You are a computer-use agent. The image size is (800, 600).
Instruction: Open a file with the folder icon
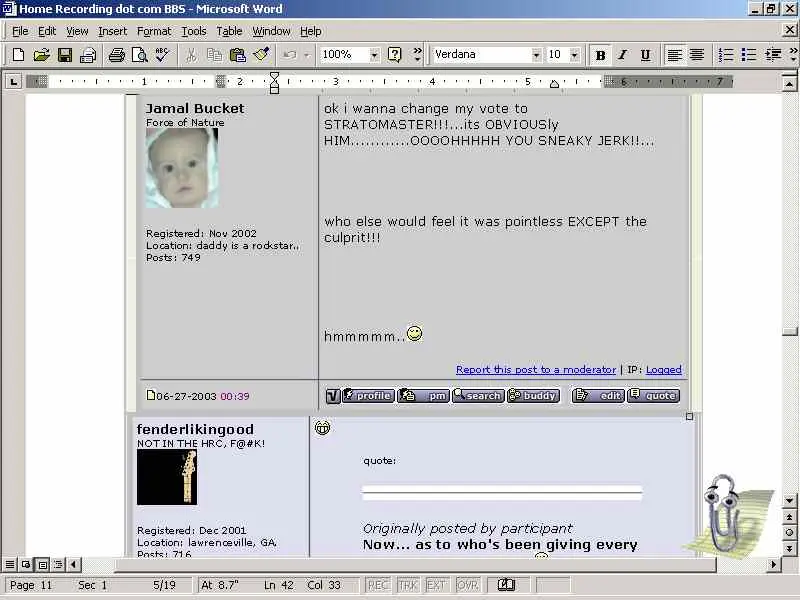point(41,55)
